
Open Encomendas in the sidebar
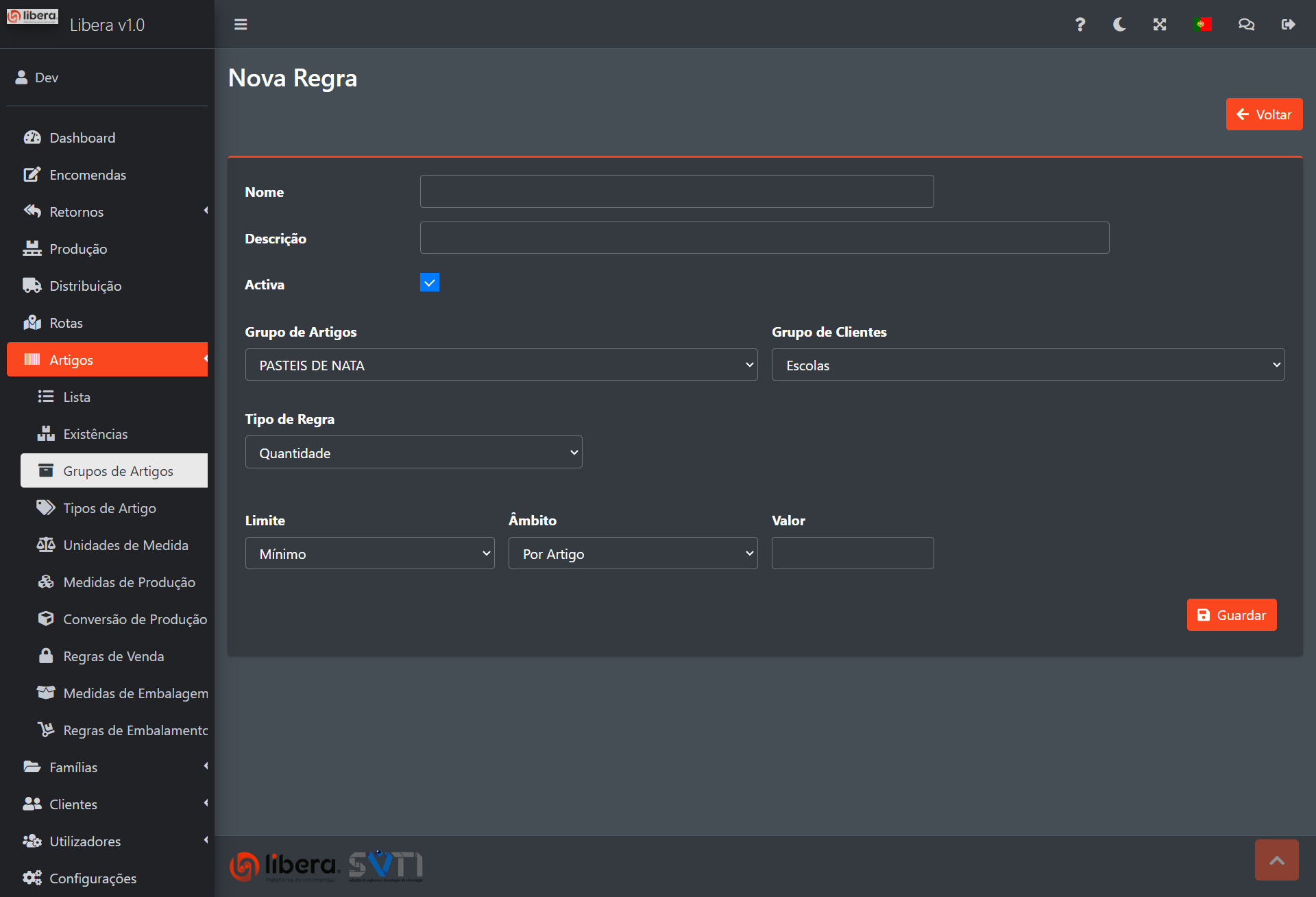(88, 175)
